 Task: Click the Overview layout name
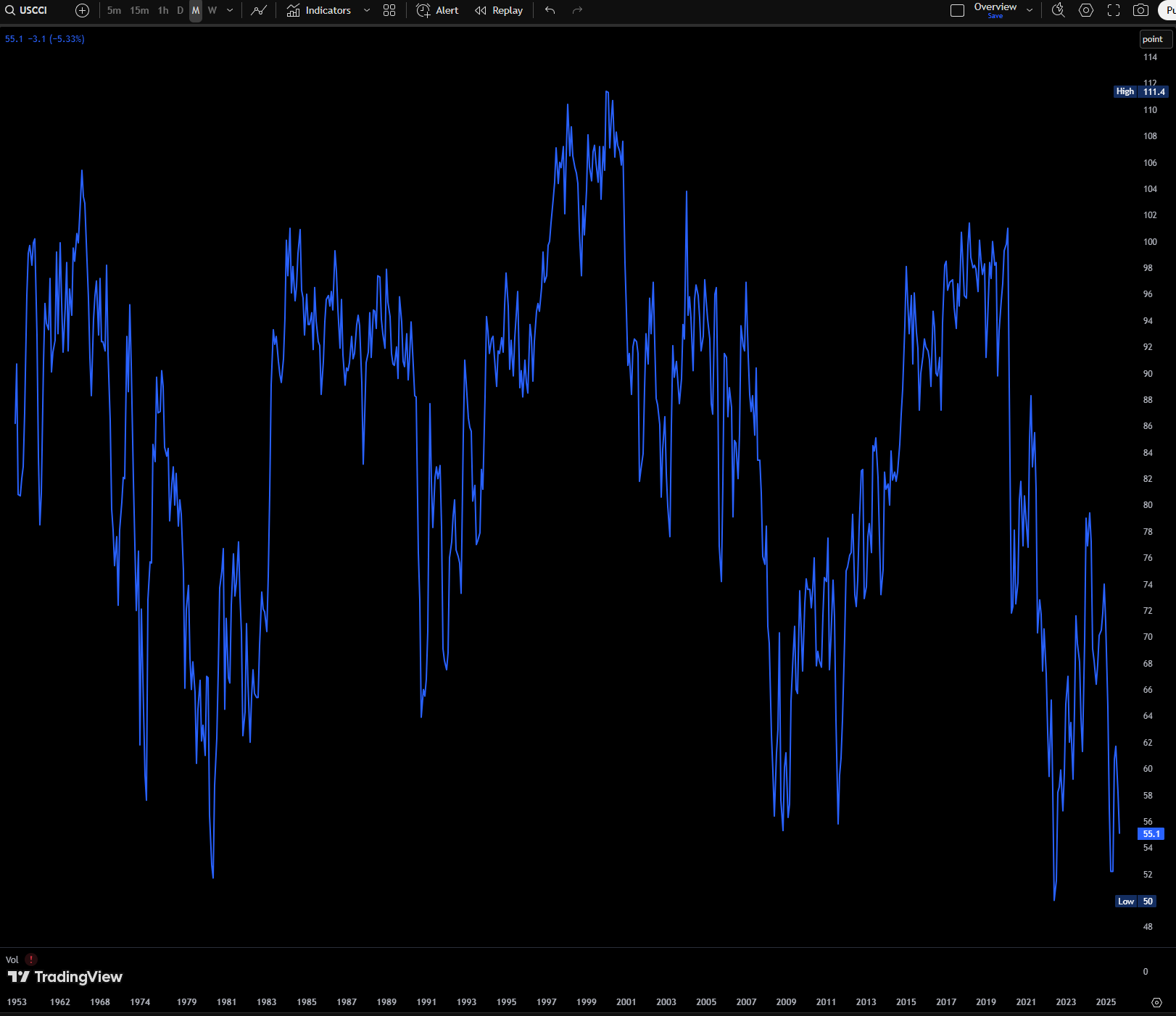point(995,7)
